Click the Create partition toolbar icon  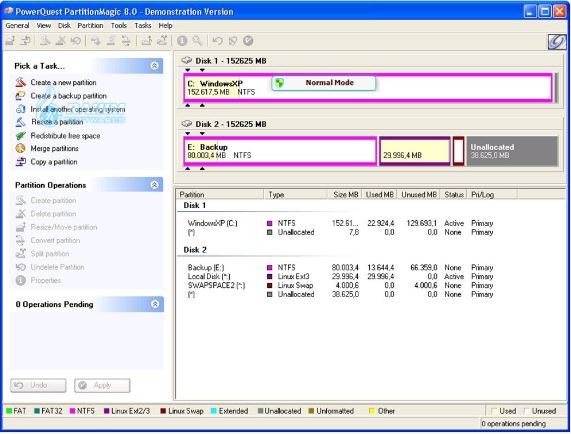pyautogui.click(x=45, y=41)
